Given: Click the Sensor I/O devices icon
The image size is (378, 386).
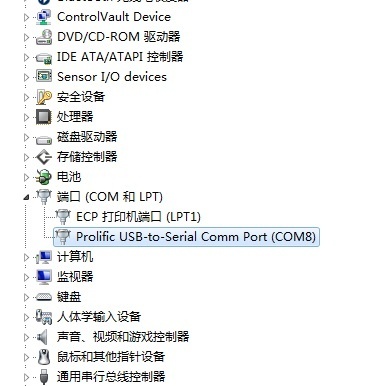Looking at the screenshot, I should pyautogui.click(x=44, y=77).
